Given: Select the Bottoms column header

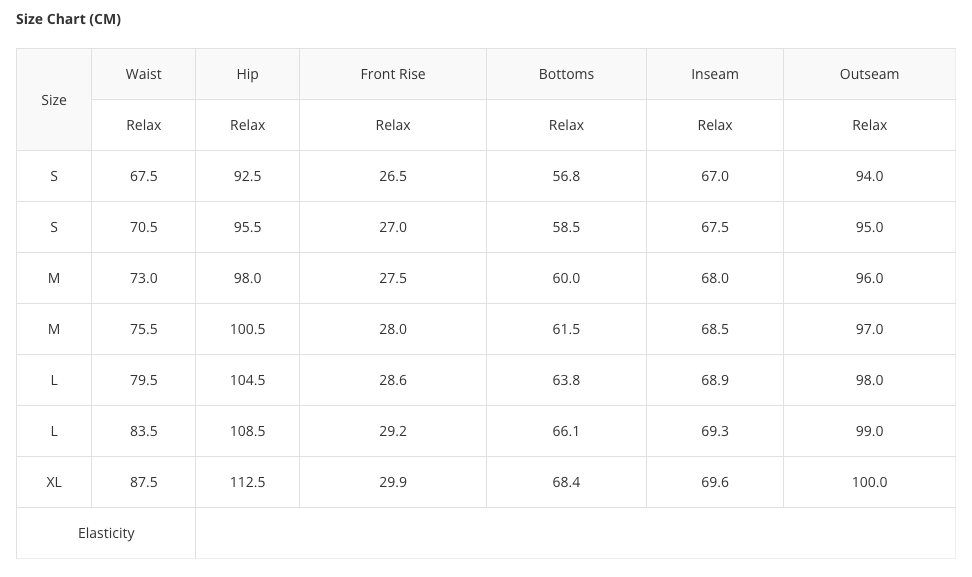Looking at the screenshot, I should coord(566,74).
